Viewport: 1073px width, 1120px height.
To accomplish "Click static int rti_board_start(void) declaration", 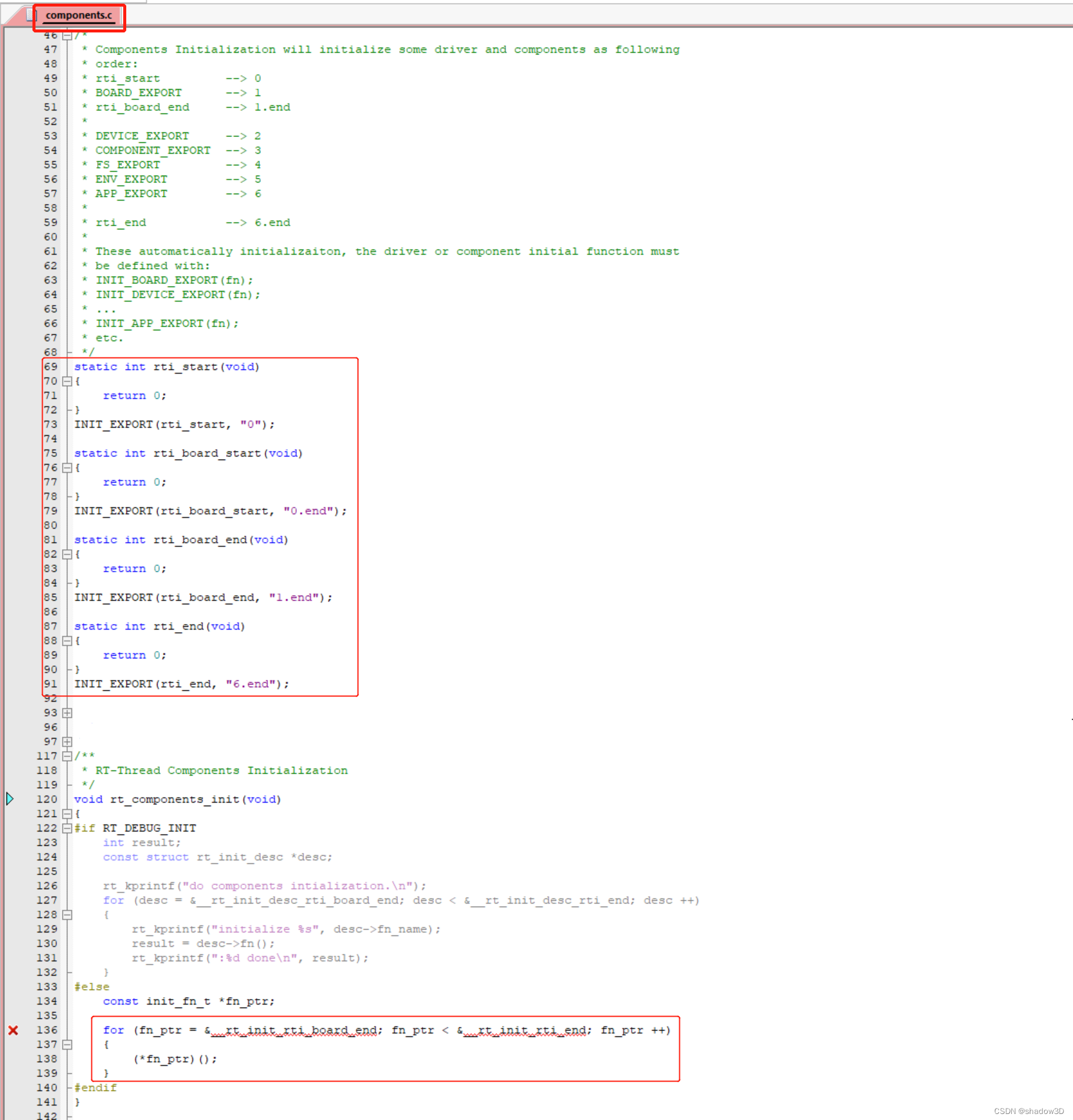I will point(188,454).
